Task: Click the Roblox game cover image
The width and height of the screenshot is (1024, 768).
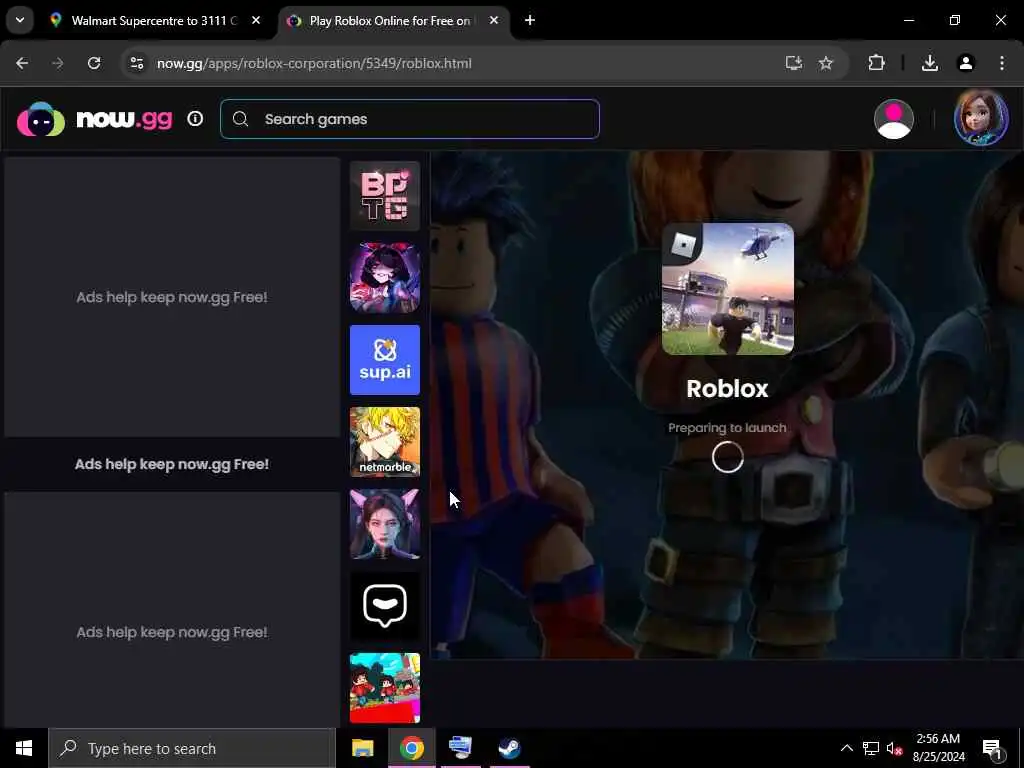Action: click(x=728, y=289)
